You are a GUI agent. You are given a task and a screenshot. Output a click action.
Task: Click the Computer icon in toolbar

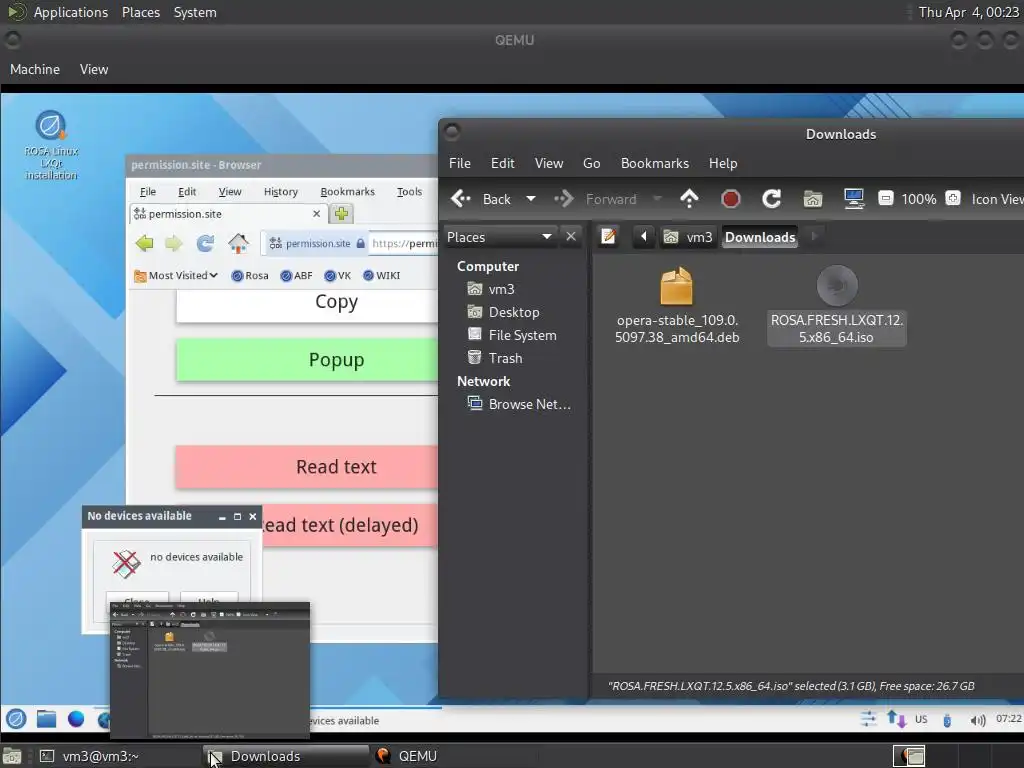coord(854,199)
